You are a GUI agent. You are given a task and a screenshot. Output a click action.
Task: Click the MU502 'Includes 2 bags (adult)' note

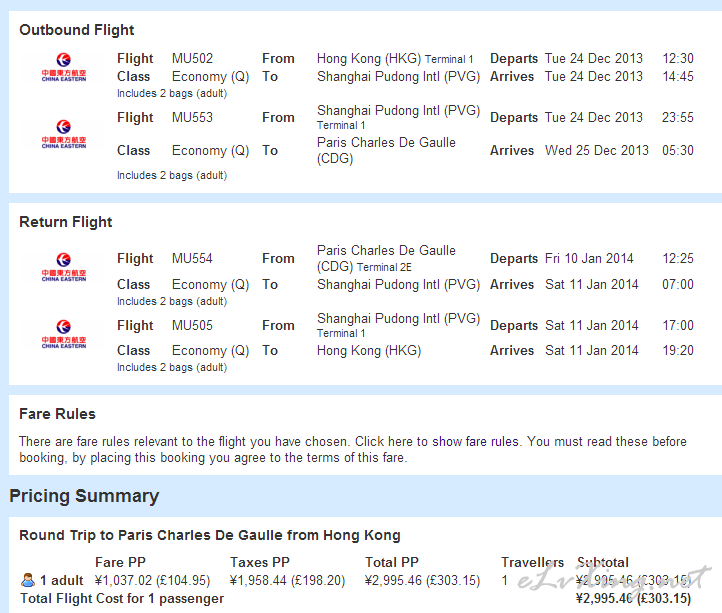point(172,93)
